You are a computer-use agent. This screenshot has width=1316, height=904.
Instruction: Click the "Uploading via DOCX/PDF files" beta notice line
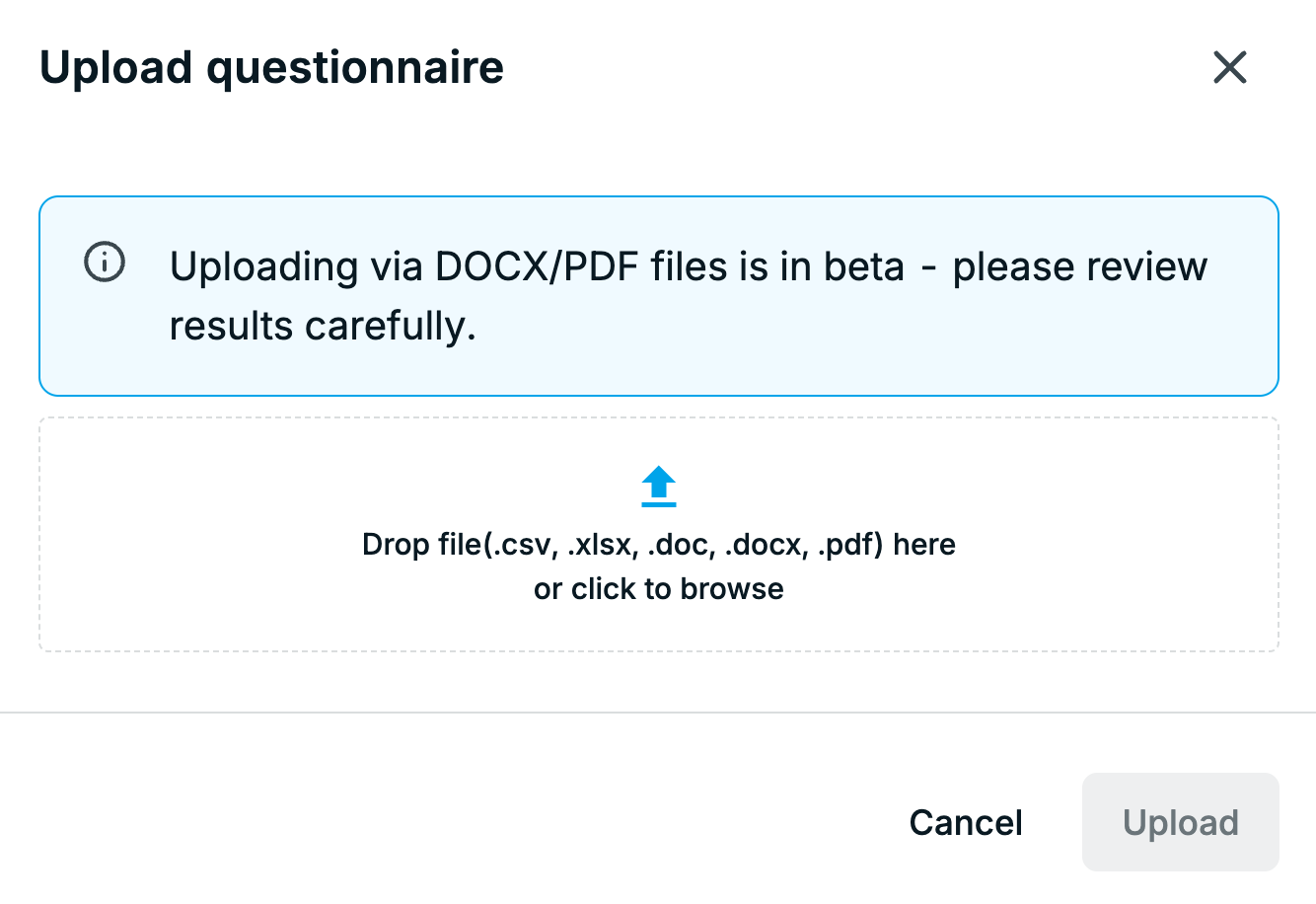tap(689, 266)
